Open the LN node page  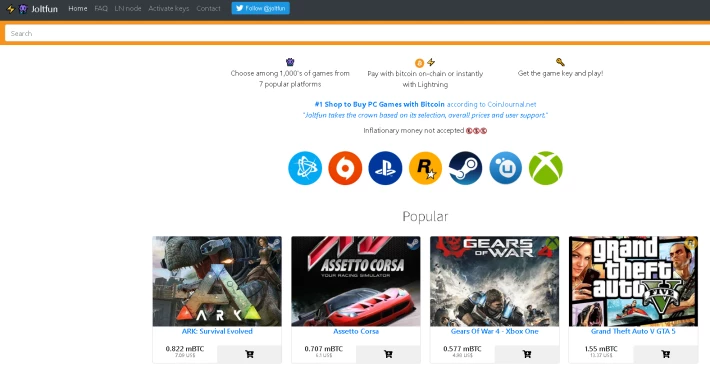[128, 9]
